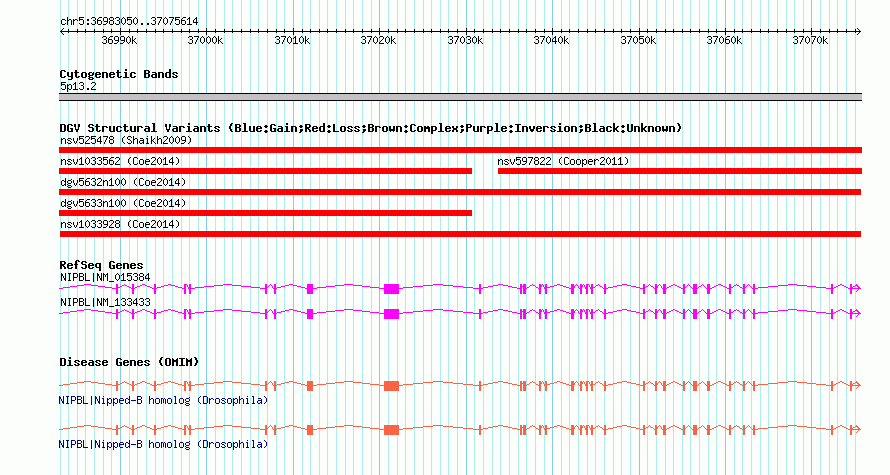Click the medium exon block of NM_133433 near 37012k
Screen dimensions: 890x475
[x=310, y=314]
